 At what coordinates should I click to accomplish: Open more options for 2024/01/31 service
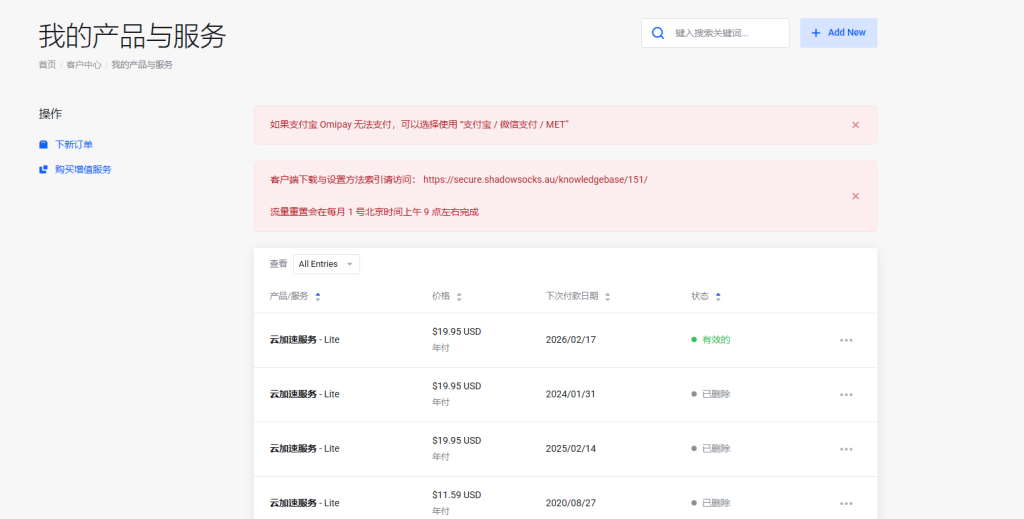[x=846, y=394]
